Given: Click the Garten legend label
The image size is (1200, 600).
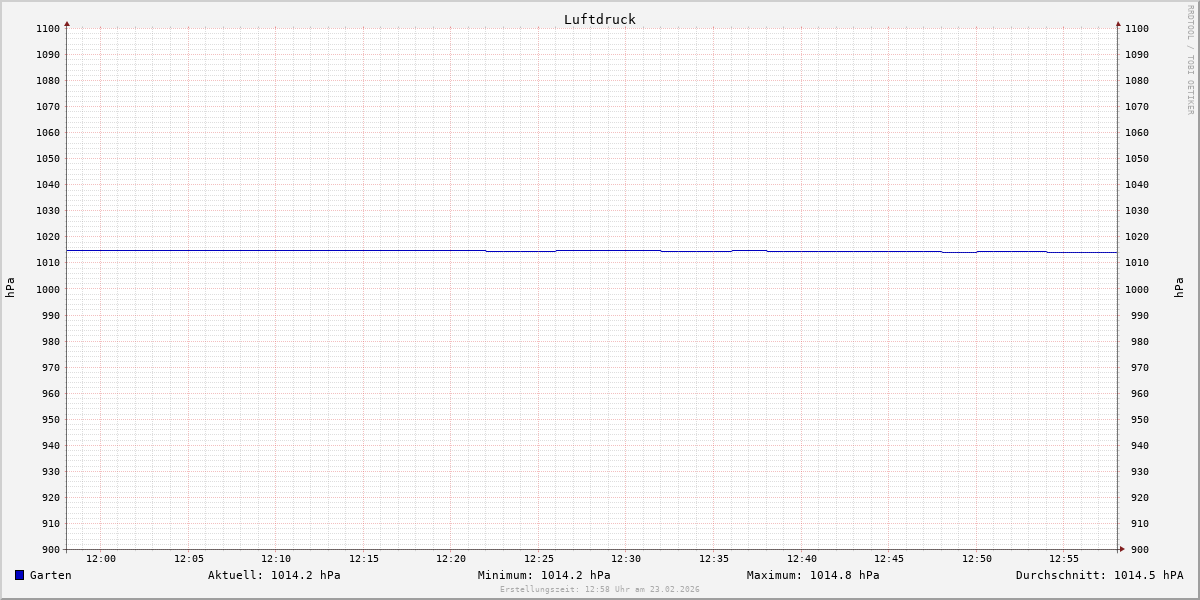Looking at the screenshot, I should 50,575.
